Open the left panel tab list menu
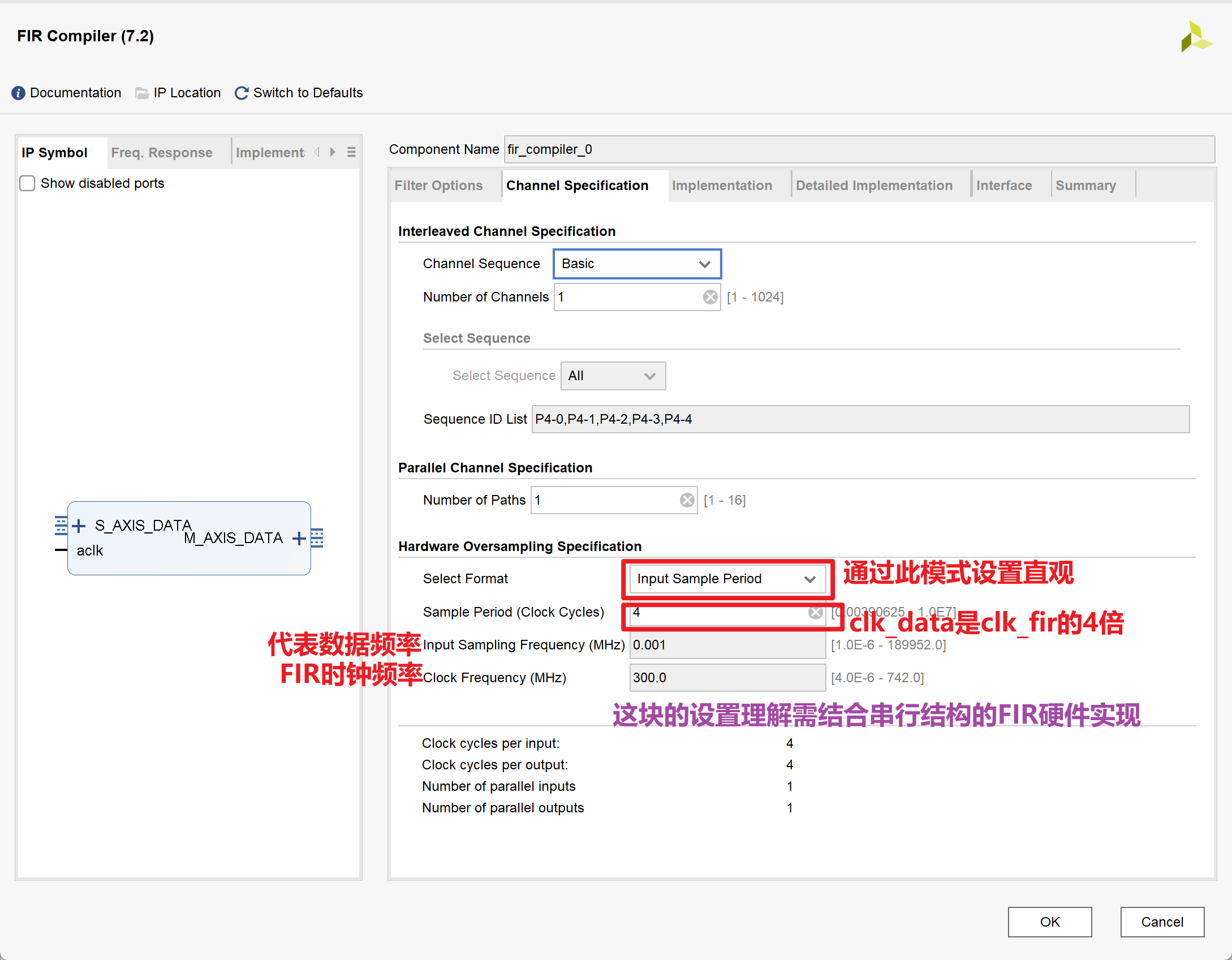The image size is (1232, 960). click(351, 152)
